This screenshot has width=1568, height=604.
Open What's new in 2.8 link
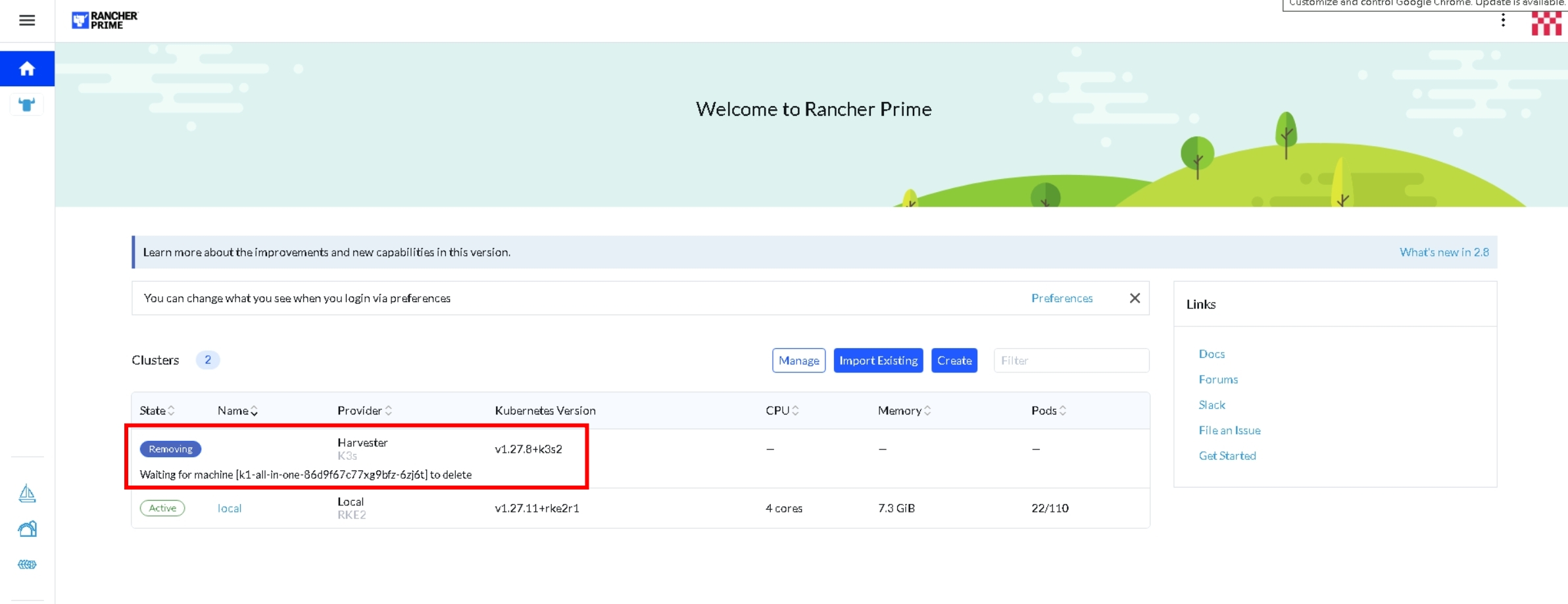click(1444, 252)
